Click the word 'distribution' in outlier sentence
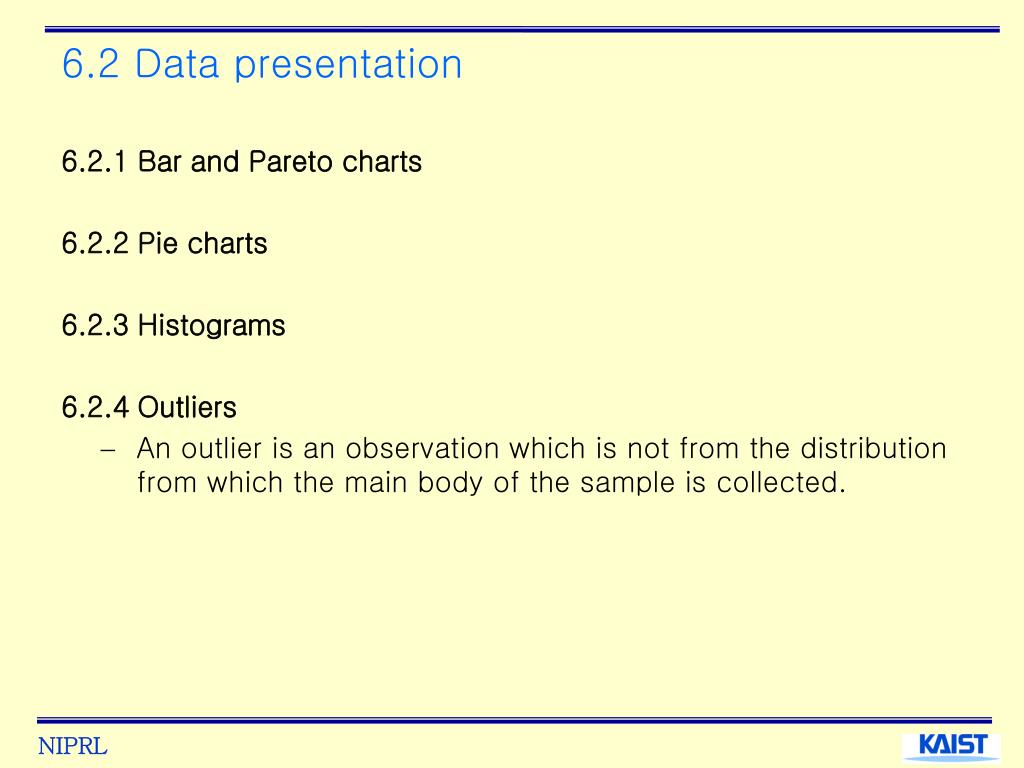The width and height of the screenshot is (1024, 768). pos(873,449)
